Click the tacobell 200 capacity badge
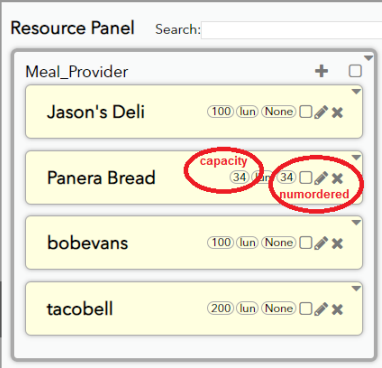382x368 pixels. pos(220,308)
